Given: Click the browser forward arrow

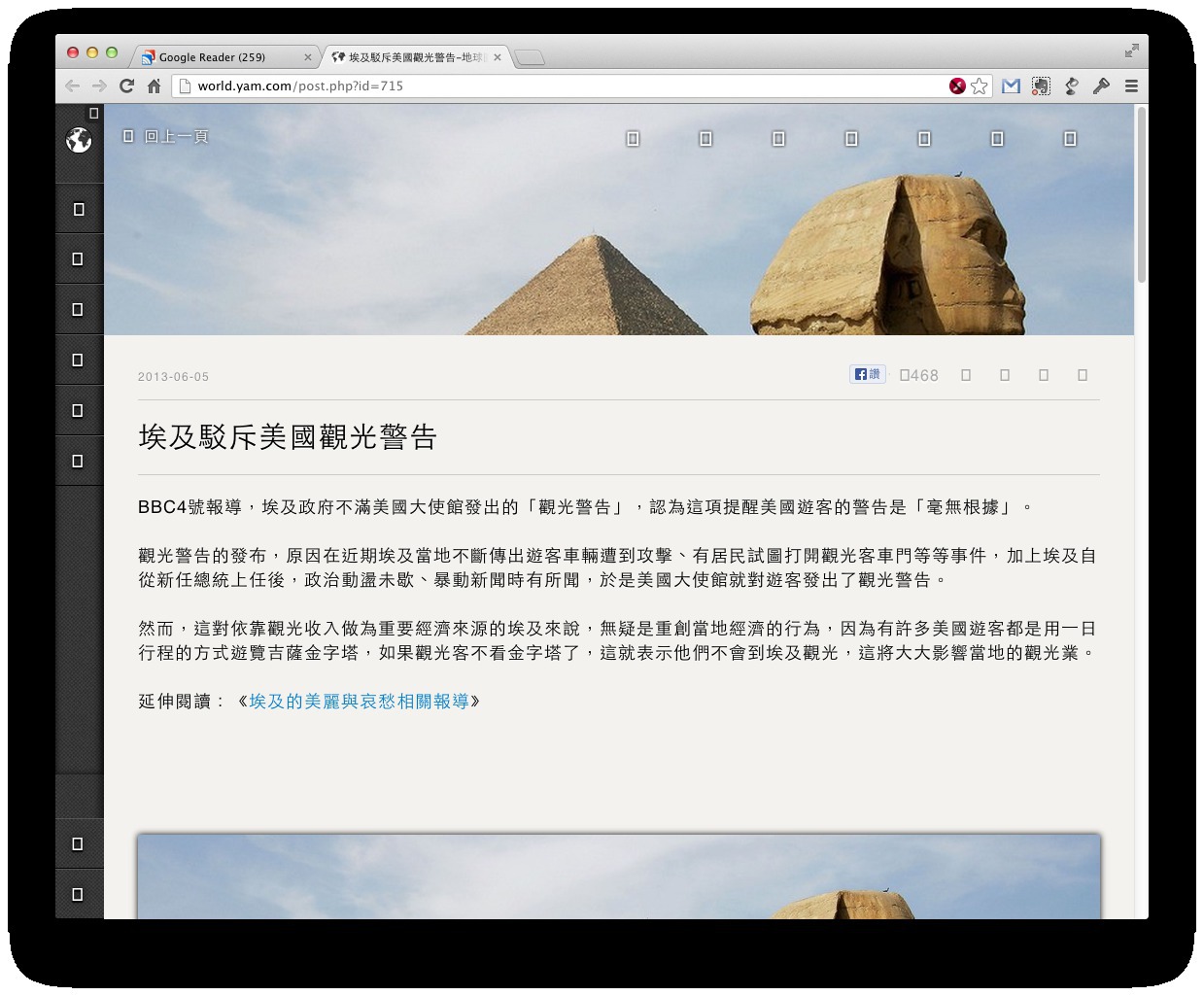Looking at the screenshot, I should coord(99,86).
